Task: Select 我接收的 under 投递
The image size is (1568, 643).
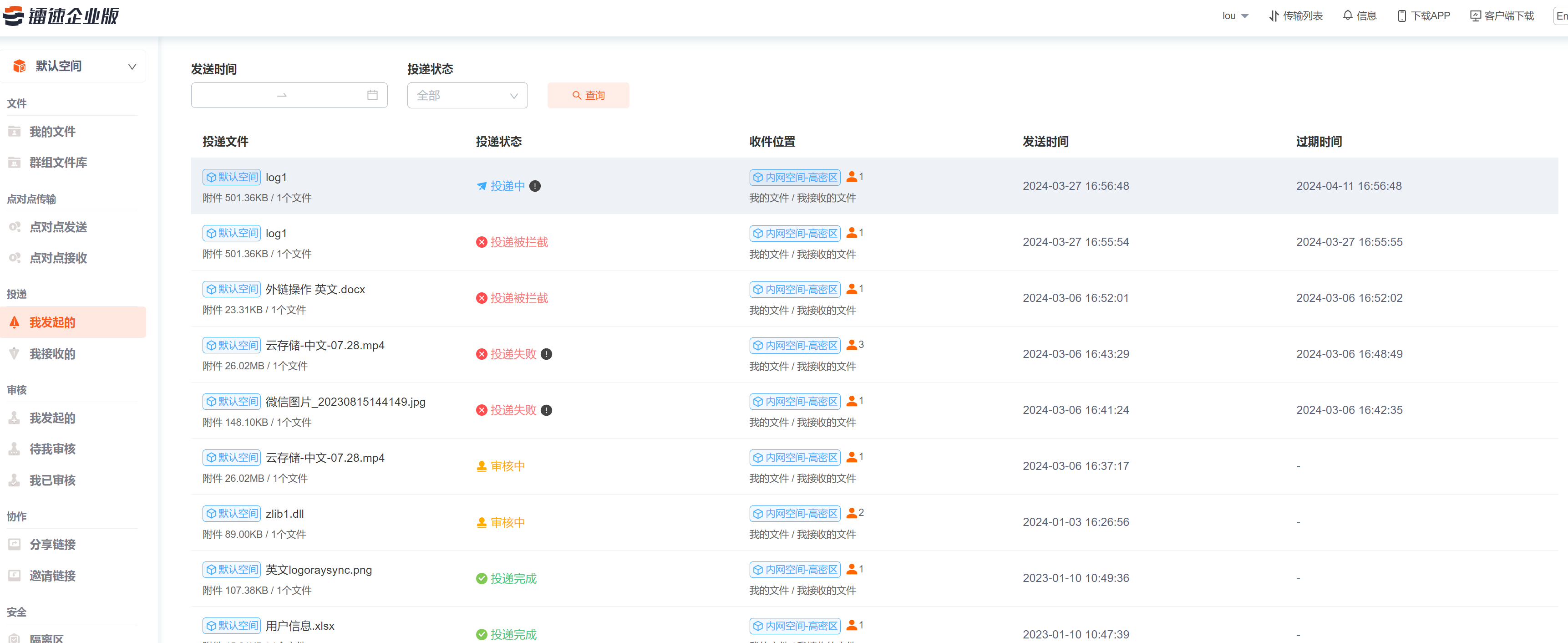Action: 52,354
